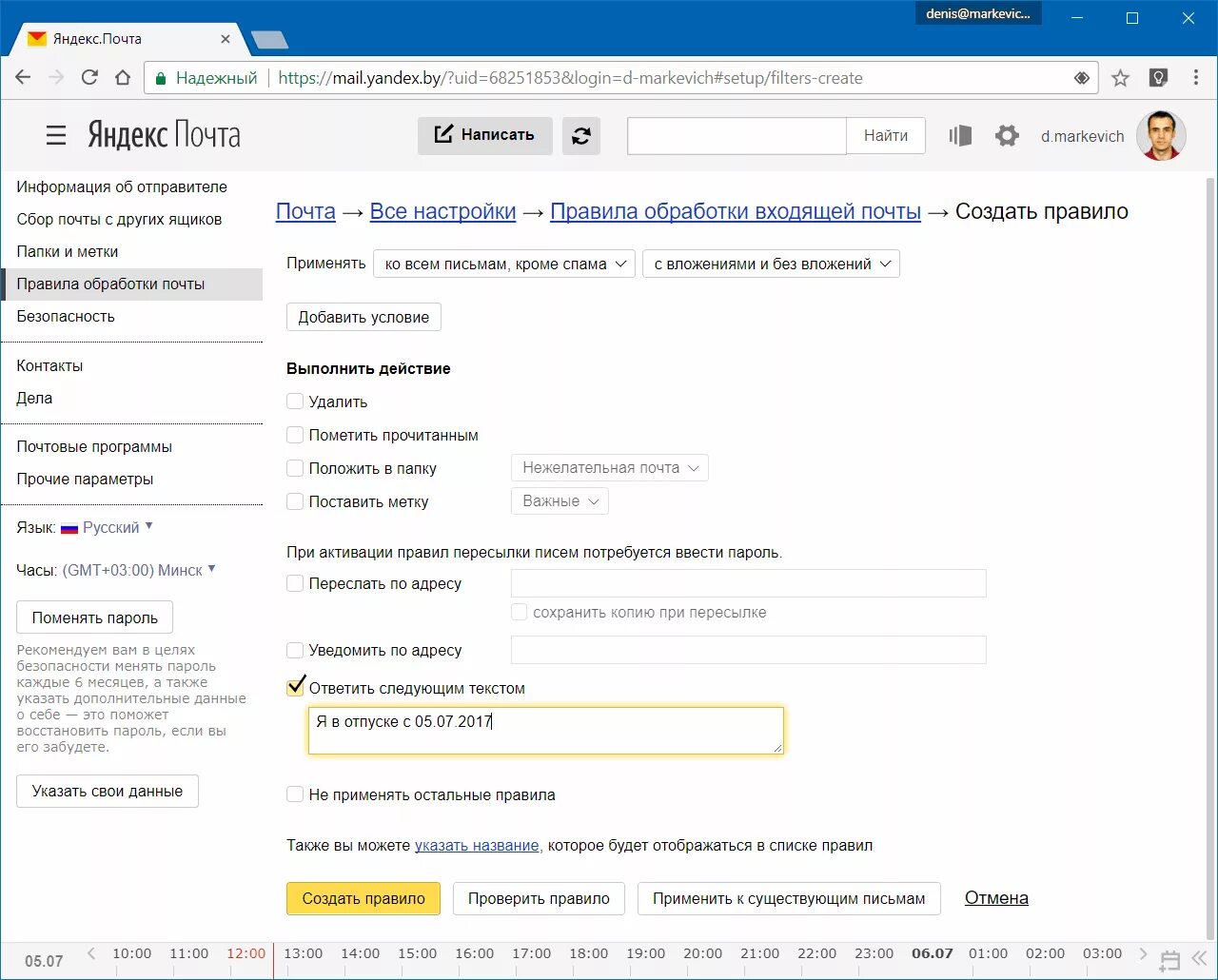Toggle сохранить копию при пересылке checkbox

[x=520, y=612]
